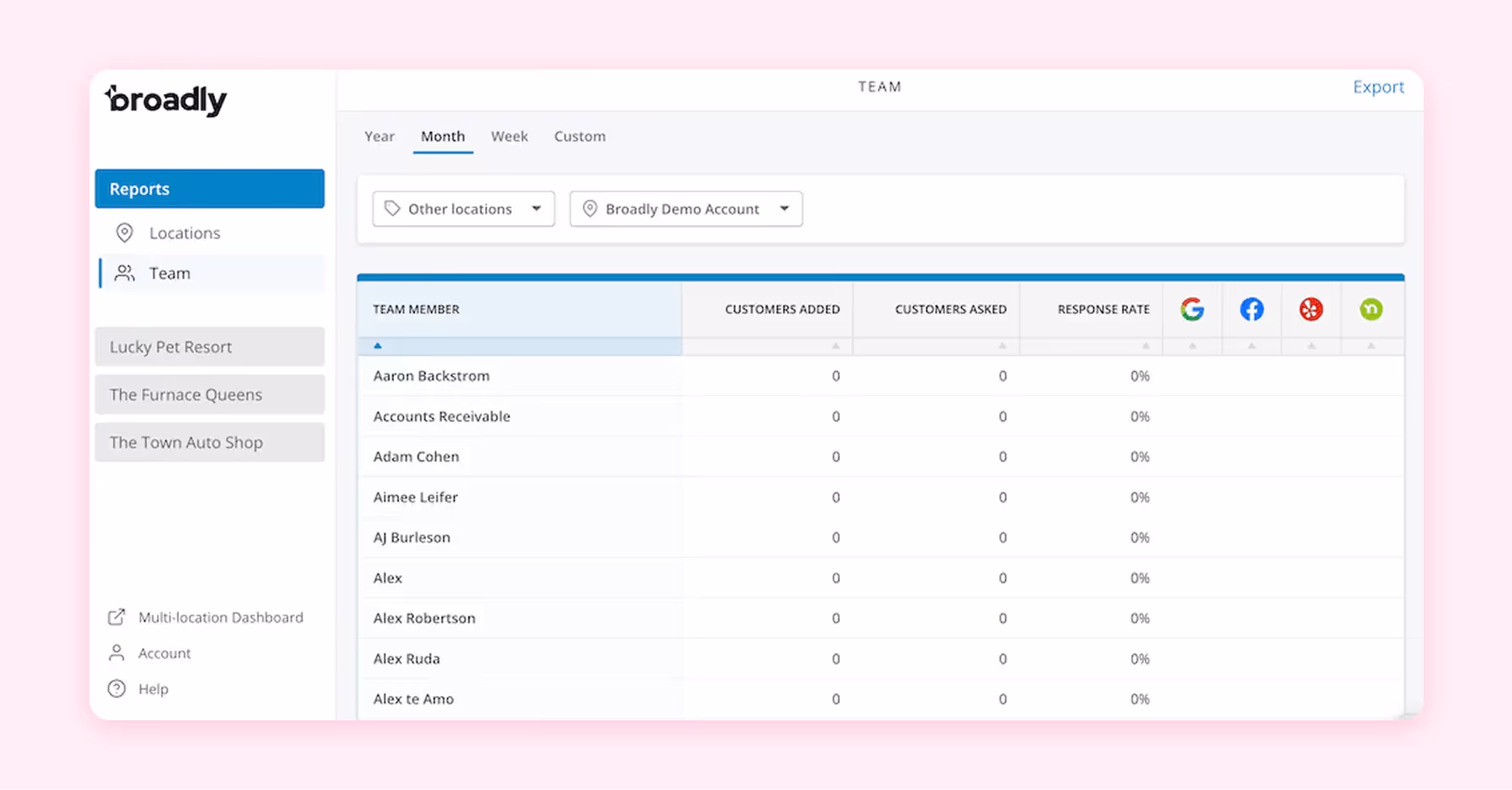1512x790 pixels.
Task: Select the Alex Ruda row
Action: (880, 658)
